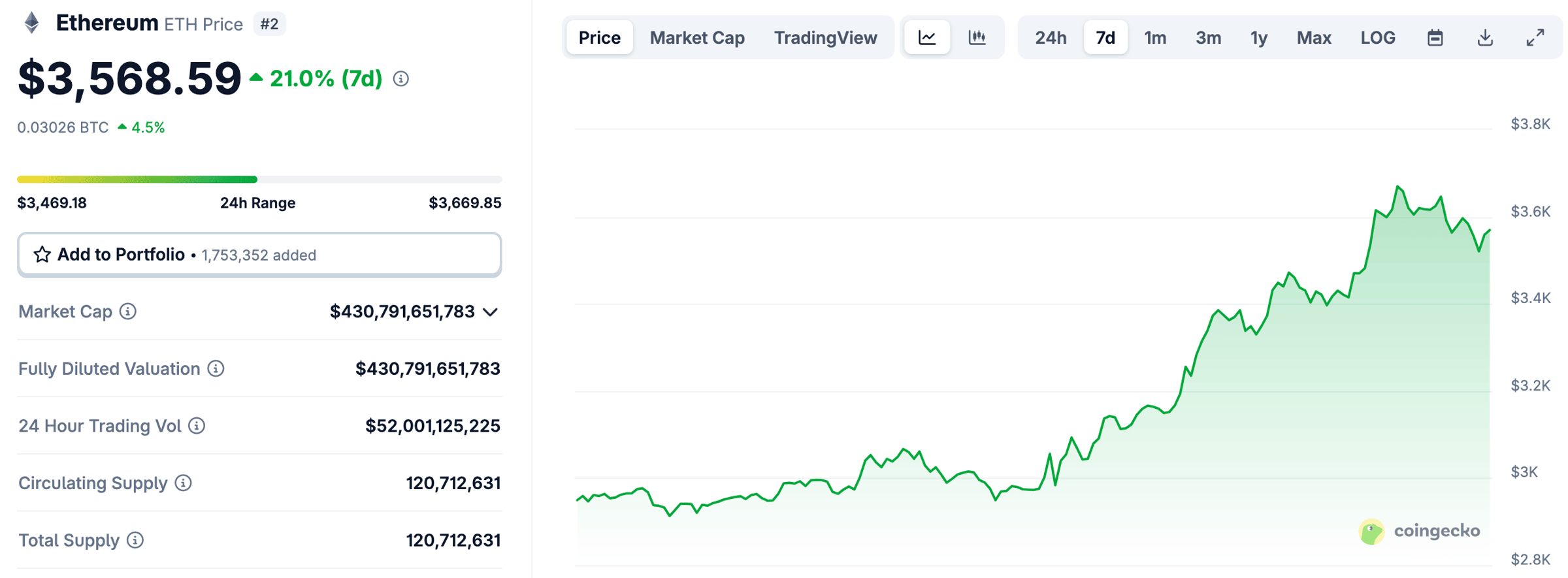Select the TradingView tab

point(826,37)
